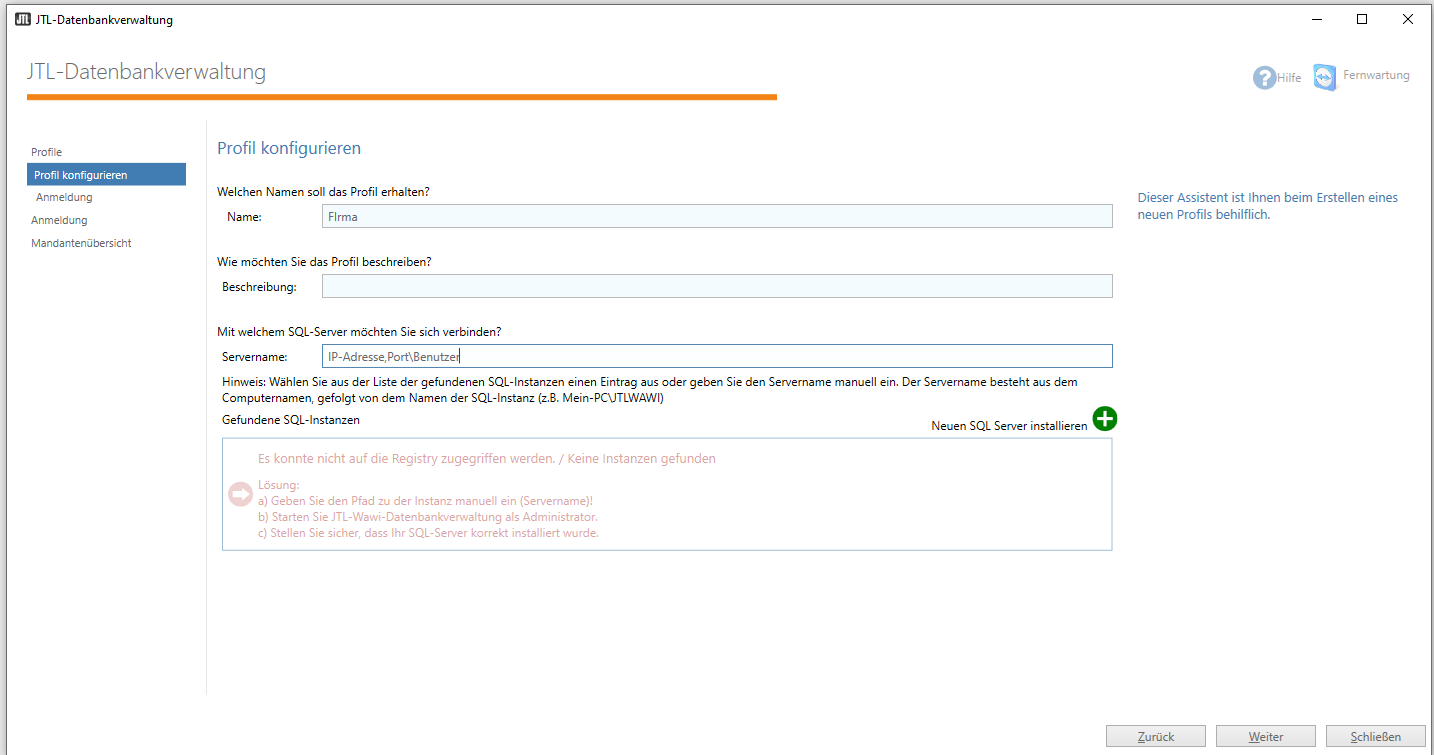
Task: Click the green plus icon to install SQL Server
Action: (x=1104, y=419)
